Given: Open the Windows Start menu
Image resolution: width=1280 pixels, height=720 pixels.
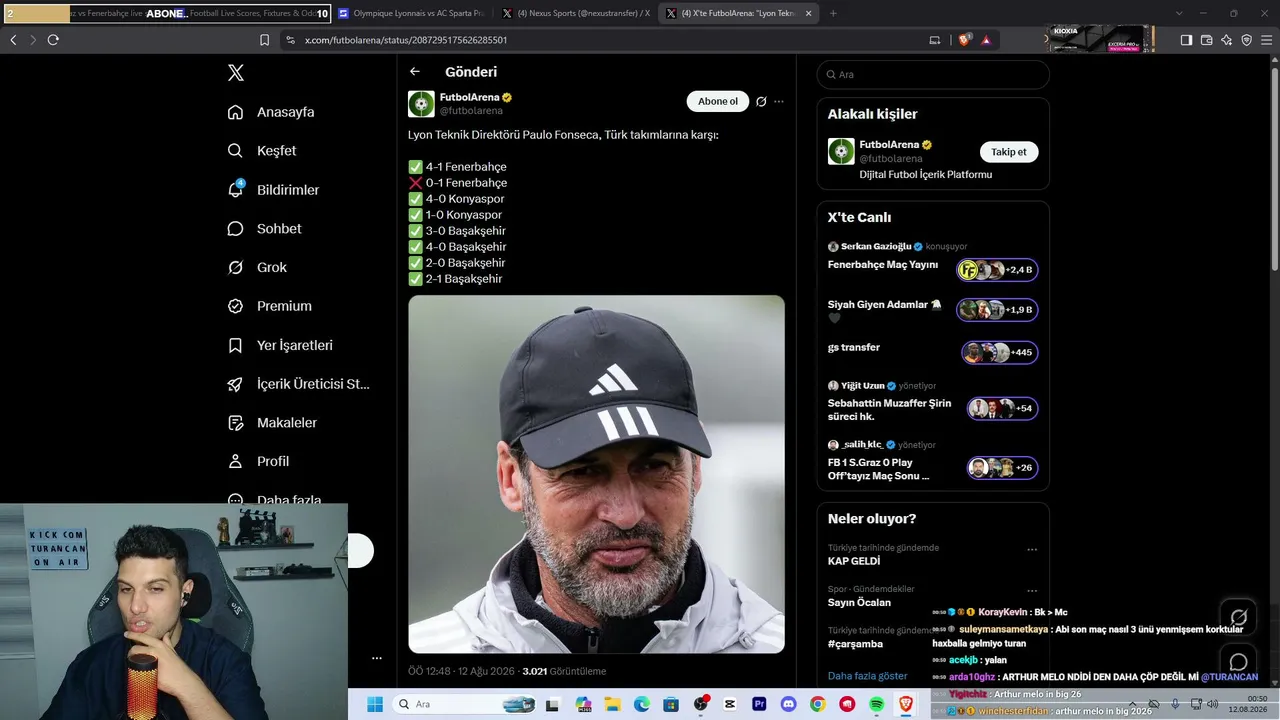Looking at the screenshot, I should [x=375, y=704].
